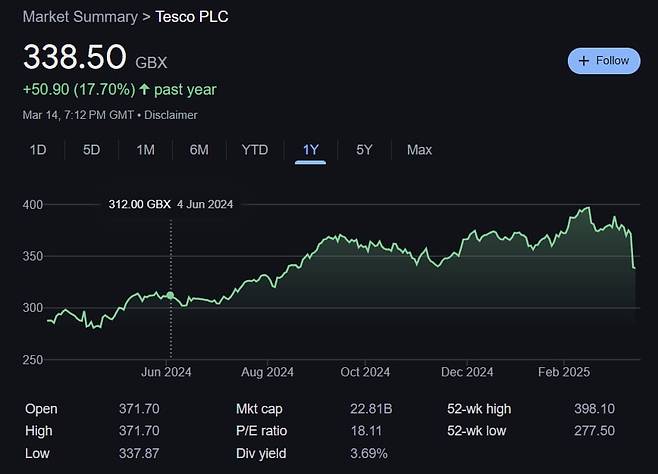Viewport: 658px width, 474px height.
Task: Switch chart to 1D range
Action: (x=38, y=150)
